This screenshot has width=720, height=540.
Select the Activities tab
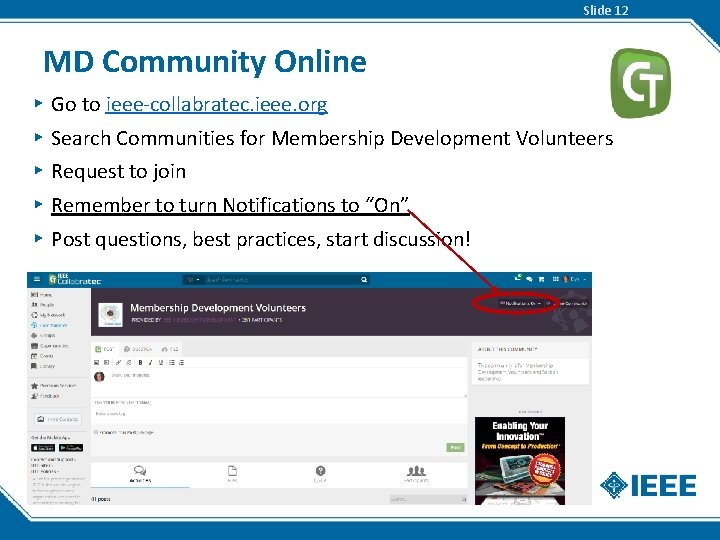(x=140, y=474)
